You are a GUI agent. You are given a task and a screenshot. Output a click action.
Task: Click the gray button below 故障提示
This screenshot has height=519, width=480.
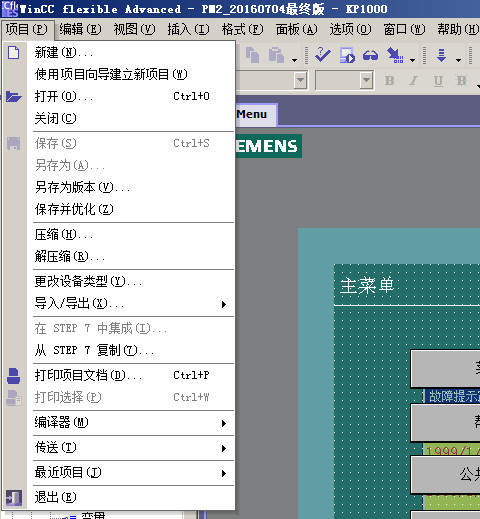[445, 423]
